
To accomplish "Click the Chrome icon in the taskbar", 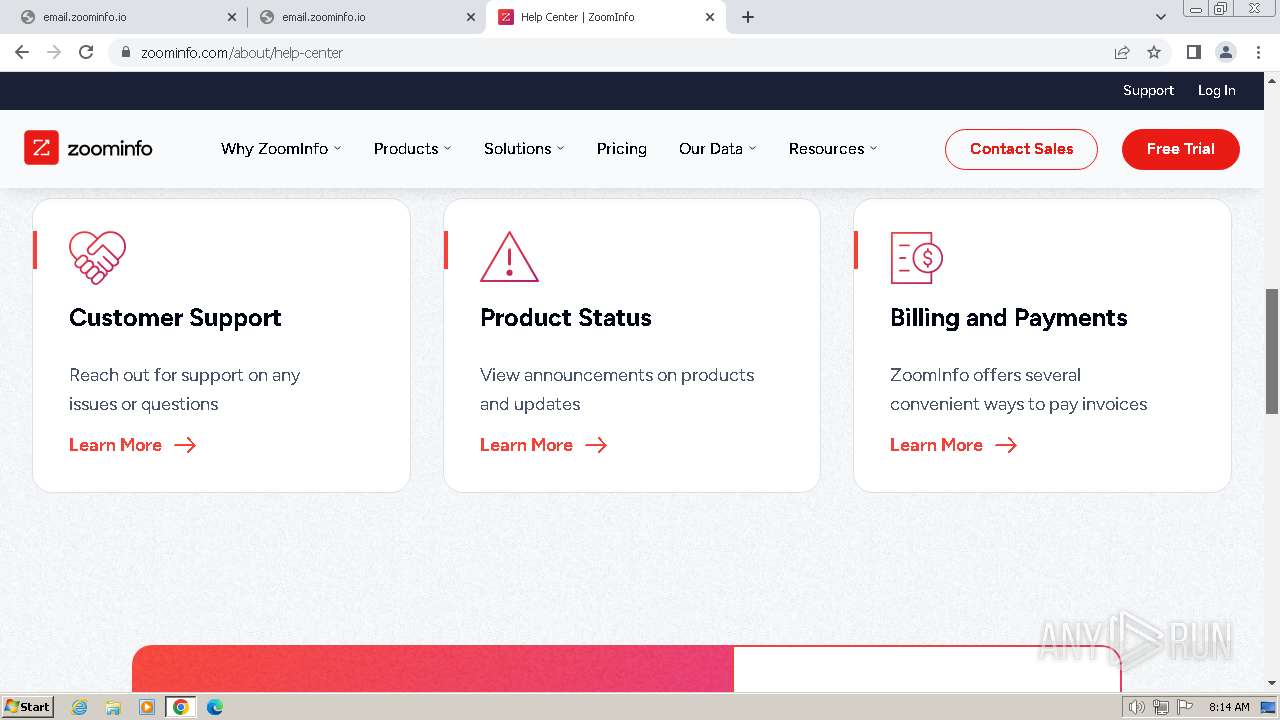I will pyautogui.click(x=180, y=707).
